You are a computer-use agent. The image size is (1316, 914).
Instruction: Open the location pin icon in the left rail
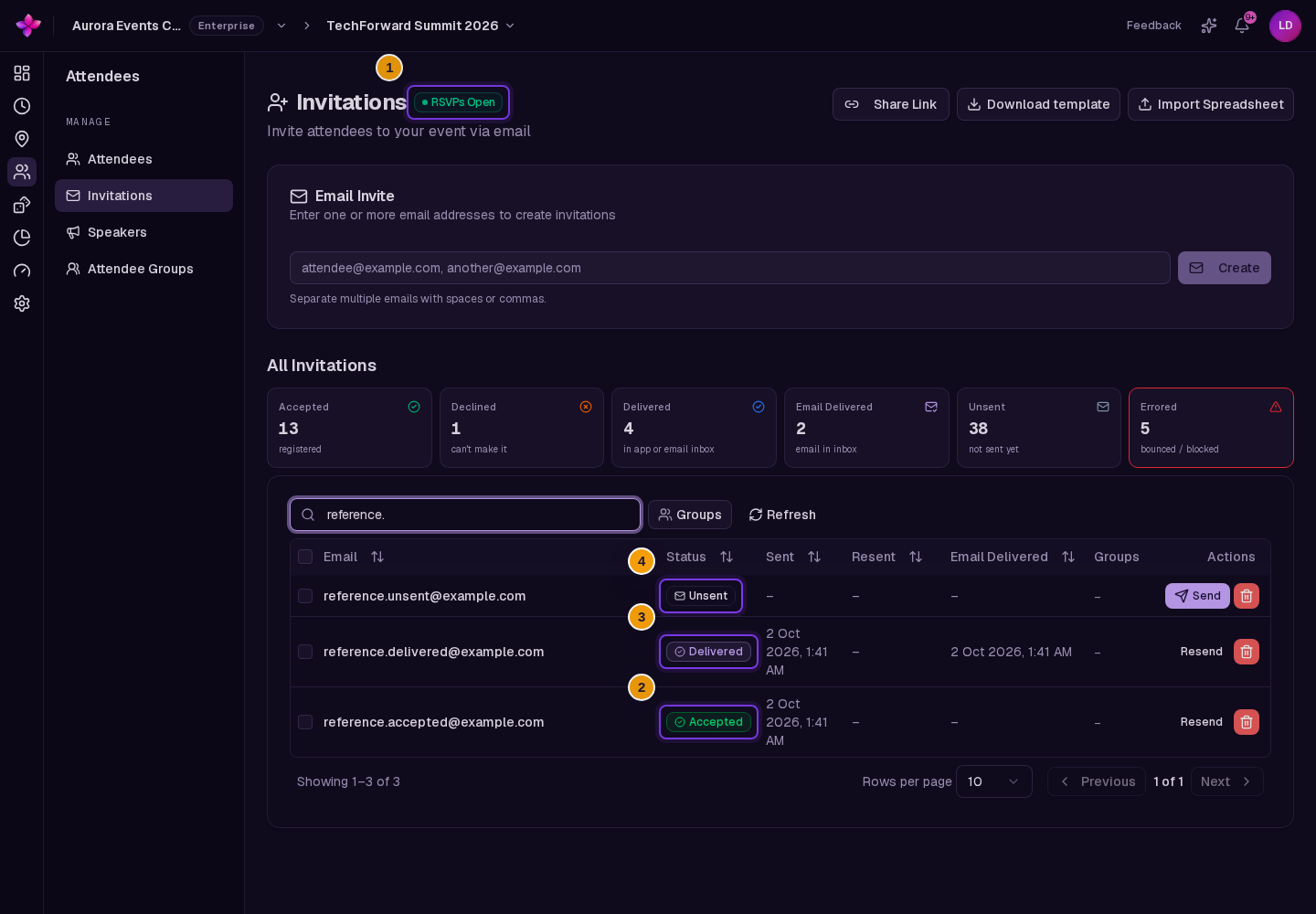pyautogui.click(x=22, y=139)
